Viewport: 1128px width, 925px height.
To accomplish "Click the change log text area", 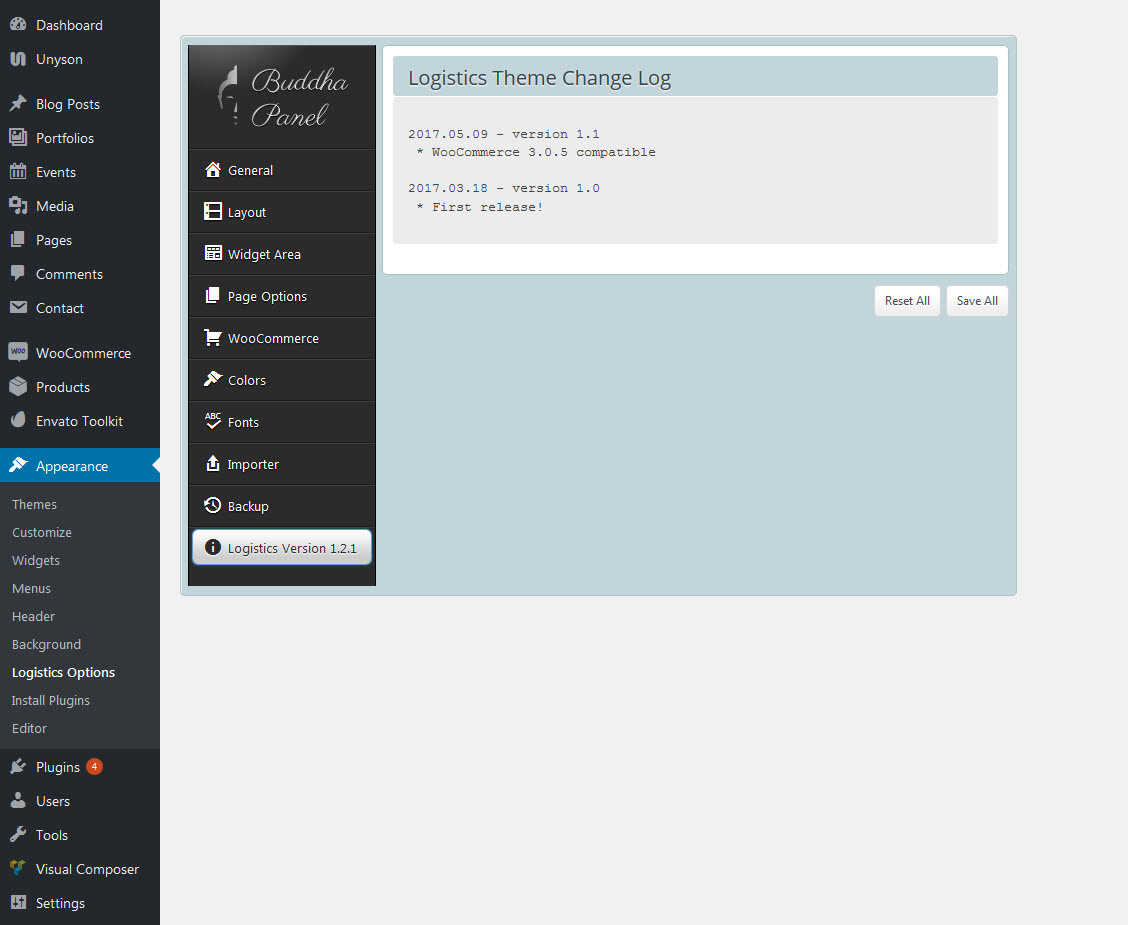I will [695, 170].
